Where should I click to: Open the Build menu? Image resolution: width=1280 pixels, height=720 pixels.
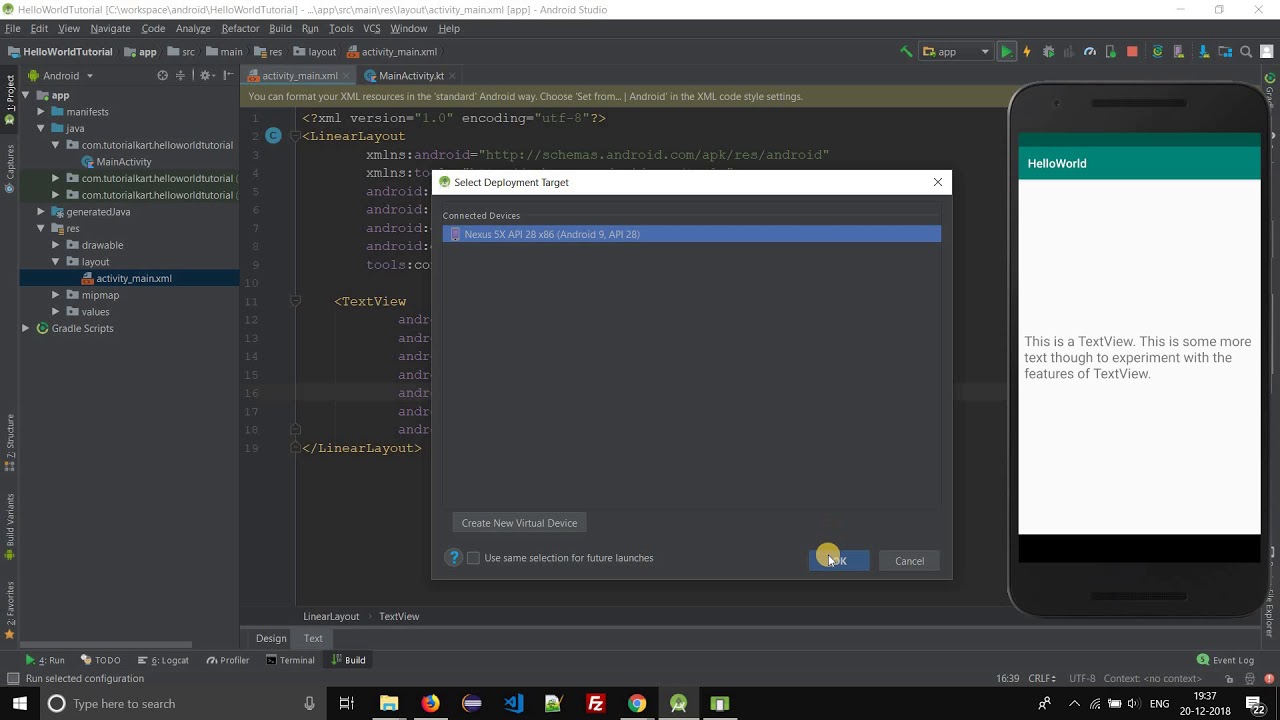[x=280, y=29]
